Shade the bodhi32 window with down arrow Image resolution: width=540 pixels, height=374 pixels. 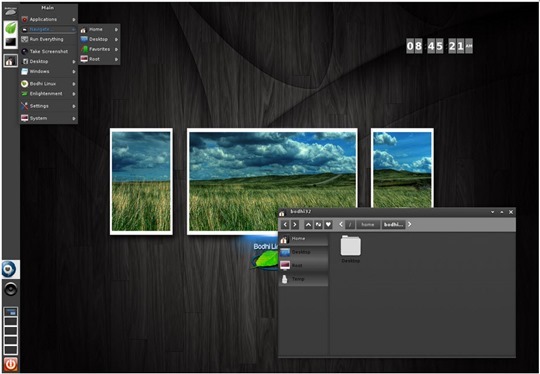pos(493,212)
